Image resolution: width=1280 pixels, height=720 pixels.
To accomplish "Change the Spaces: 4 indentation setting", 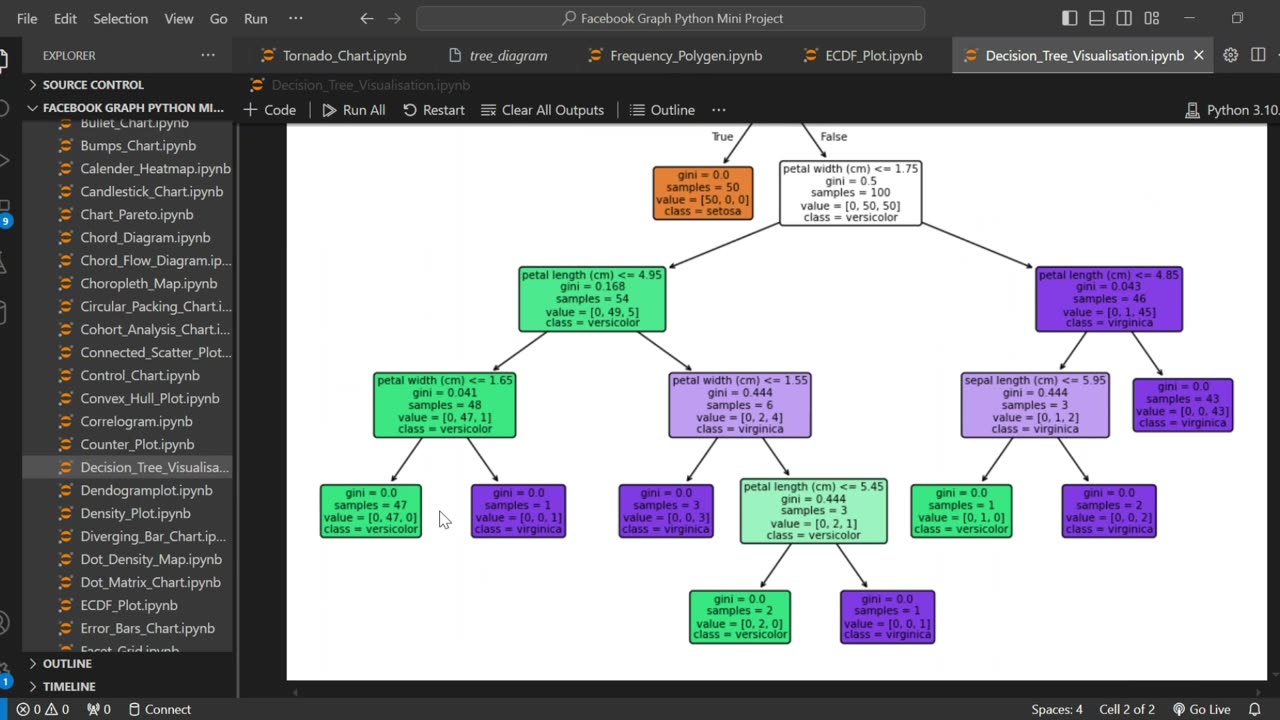I will (x=1057, y=709).
